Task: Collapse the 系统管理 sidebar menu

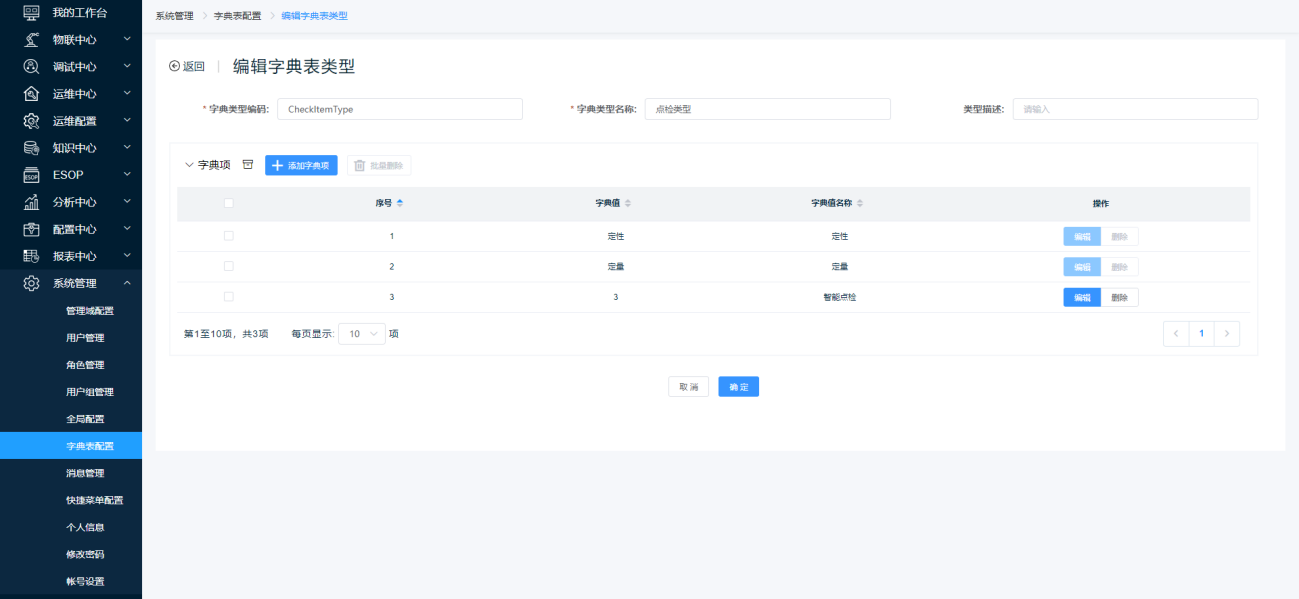Action: point(127,283)
